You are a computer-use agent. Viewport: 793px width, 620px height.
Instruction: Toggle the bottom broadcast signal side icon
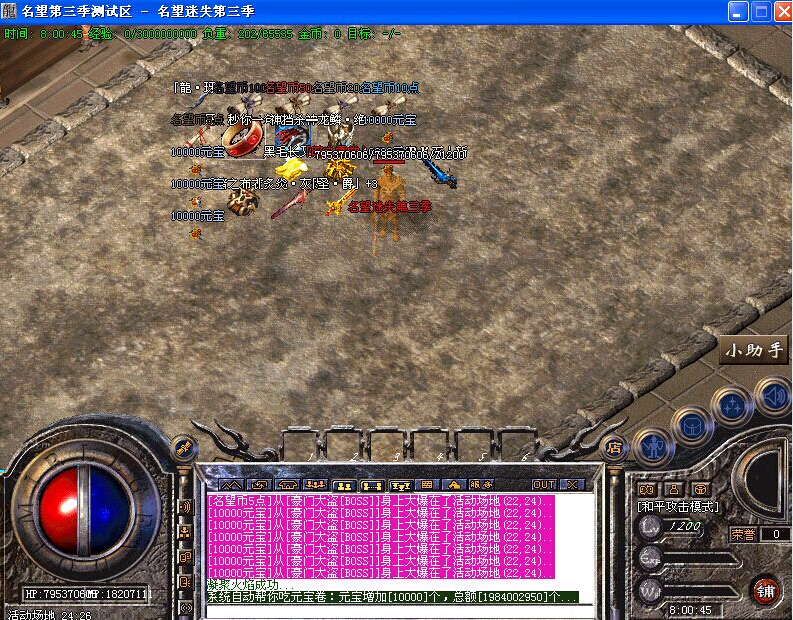click(x=185, y=607)
